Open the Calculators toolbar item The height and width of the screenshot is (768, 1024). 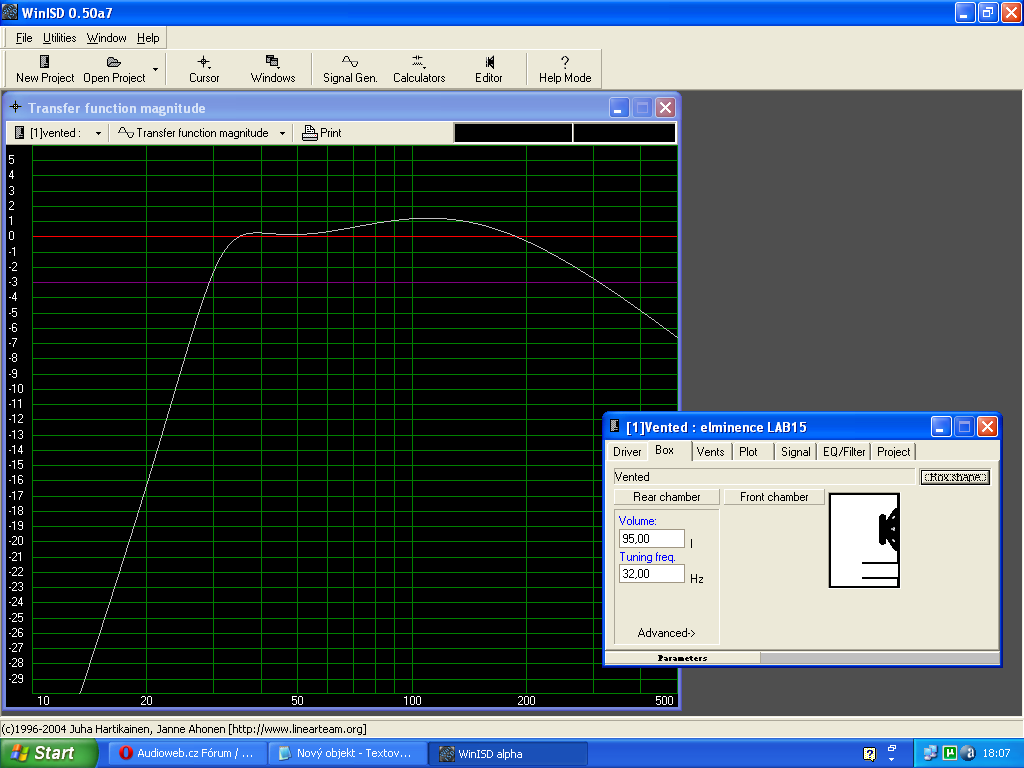click(x=419, y=69)
